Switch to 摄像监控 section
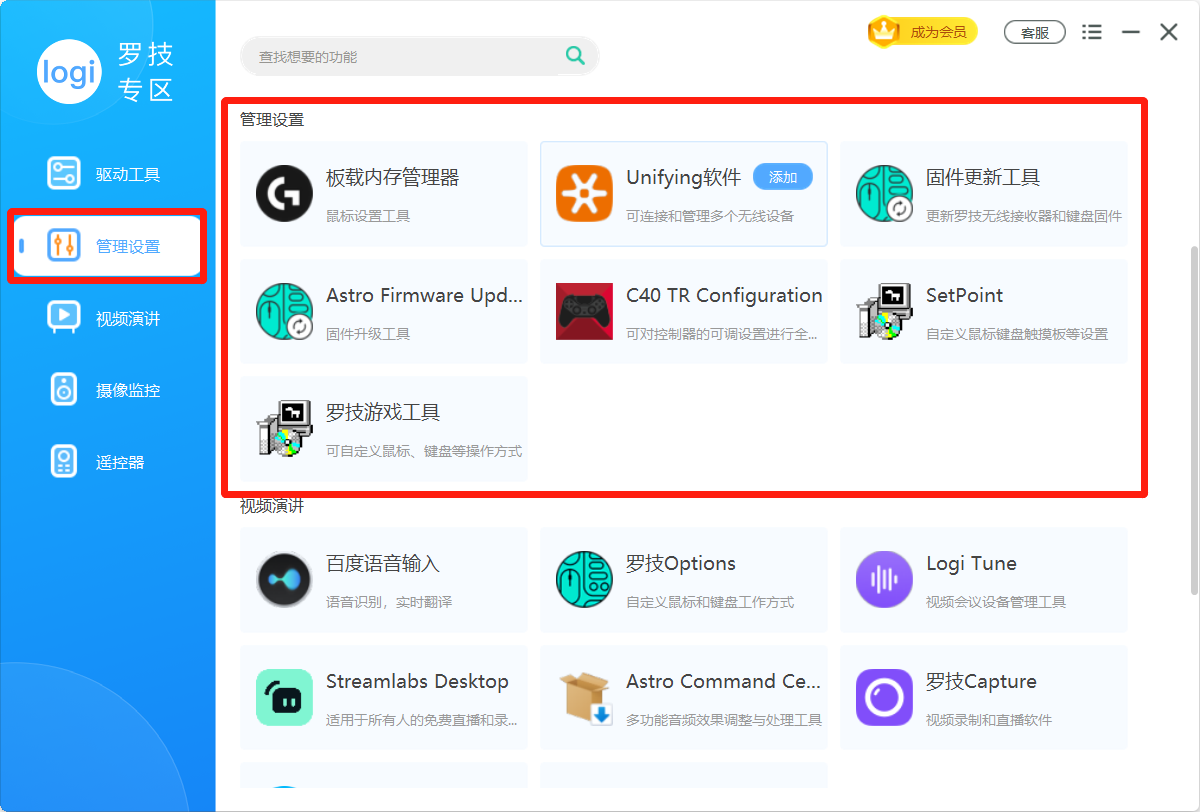1200x812 pixels. [107, 390]
